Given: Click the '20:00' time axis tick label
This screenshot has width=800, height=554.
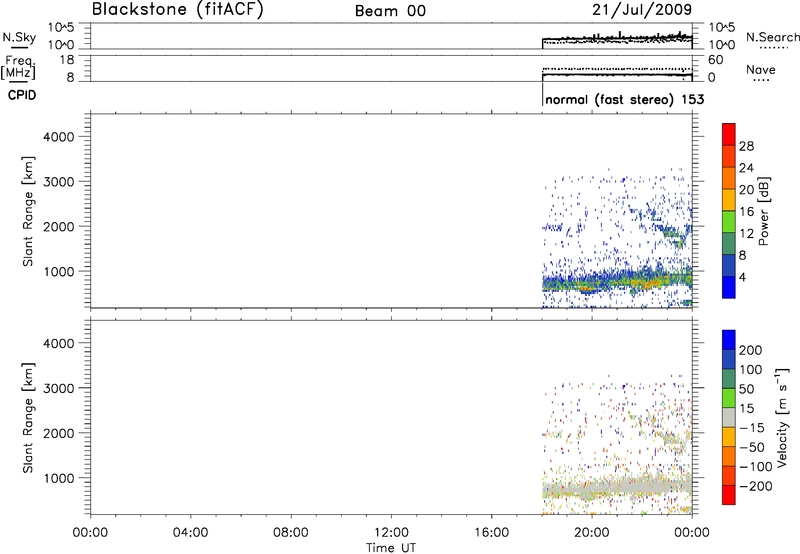Looking at the screenshot, I should coord(592,533).
